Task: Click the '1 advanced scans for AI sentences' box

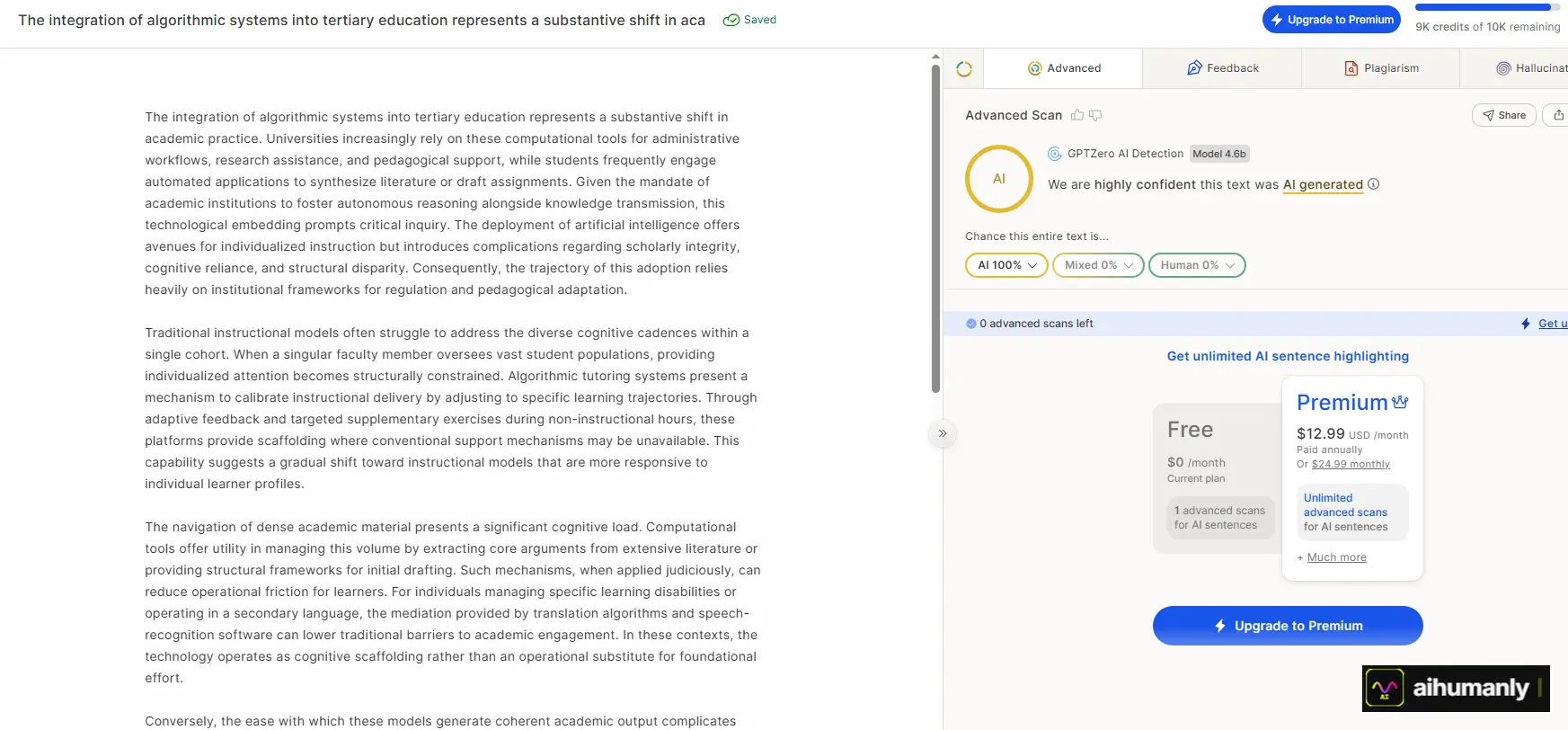Action: (1219, 518)
